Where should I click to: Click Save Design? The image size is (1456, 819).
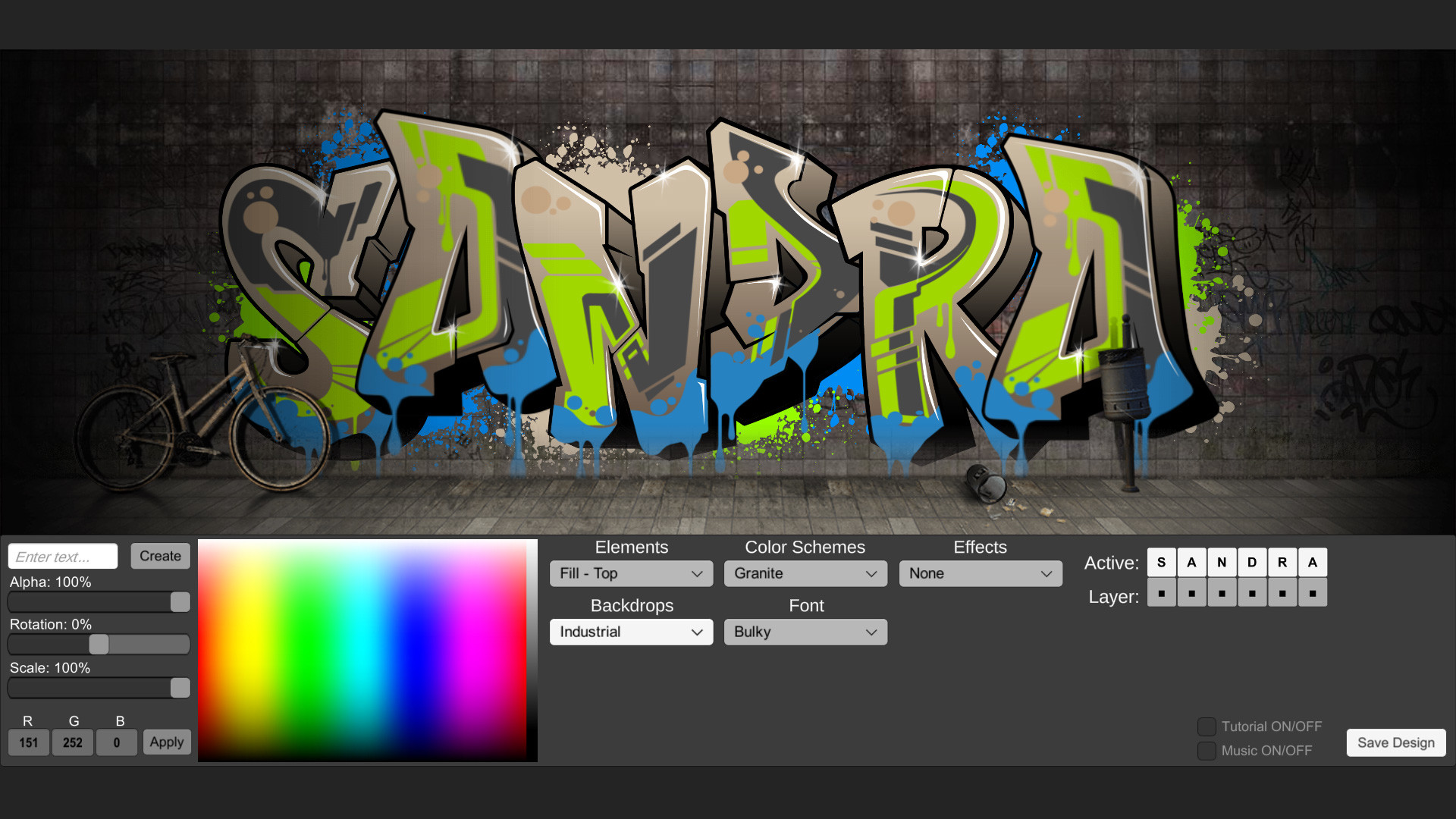click(1395, 742)
